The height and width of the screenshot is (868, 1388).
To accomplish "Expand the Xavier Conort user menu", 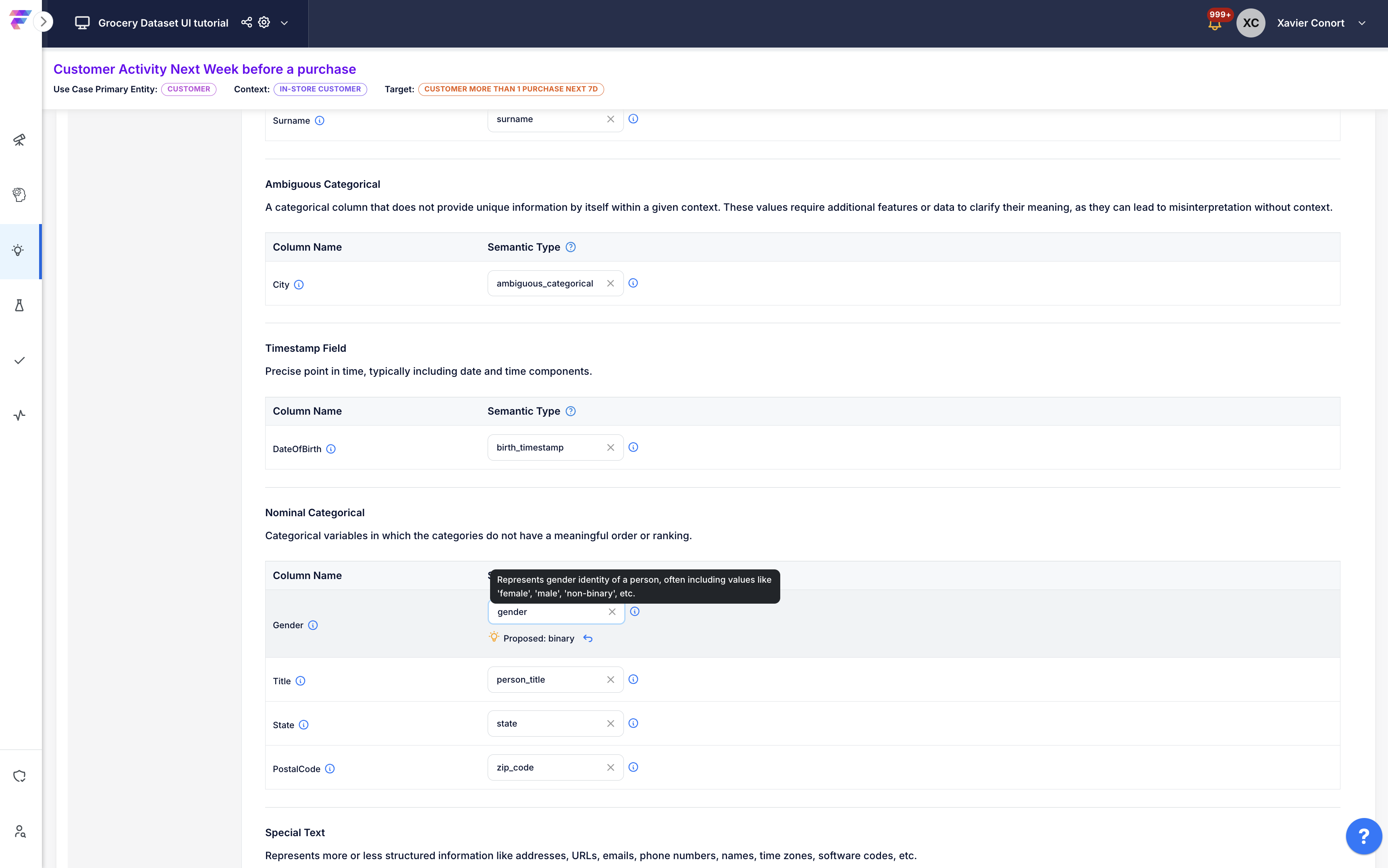I will 1361,23.
